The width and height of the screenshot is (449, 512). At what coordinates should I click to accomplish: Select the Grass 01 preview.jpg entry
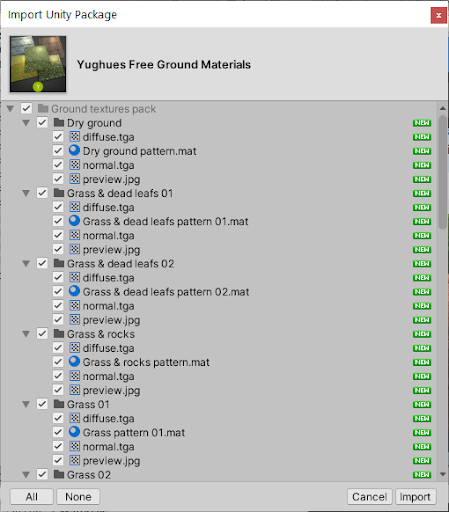pyautogui.click(x=111, y=461)
